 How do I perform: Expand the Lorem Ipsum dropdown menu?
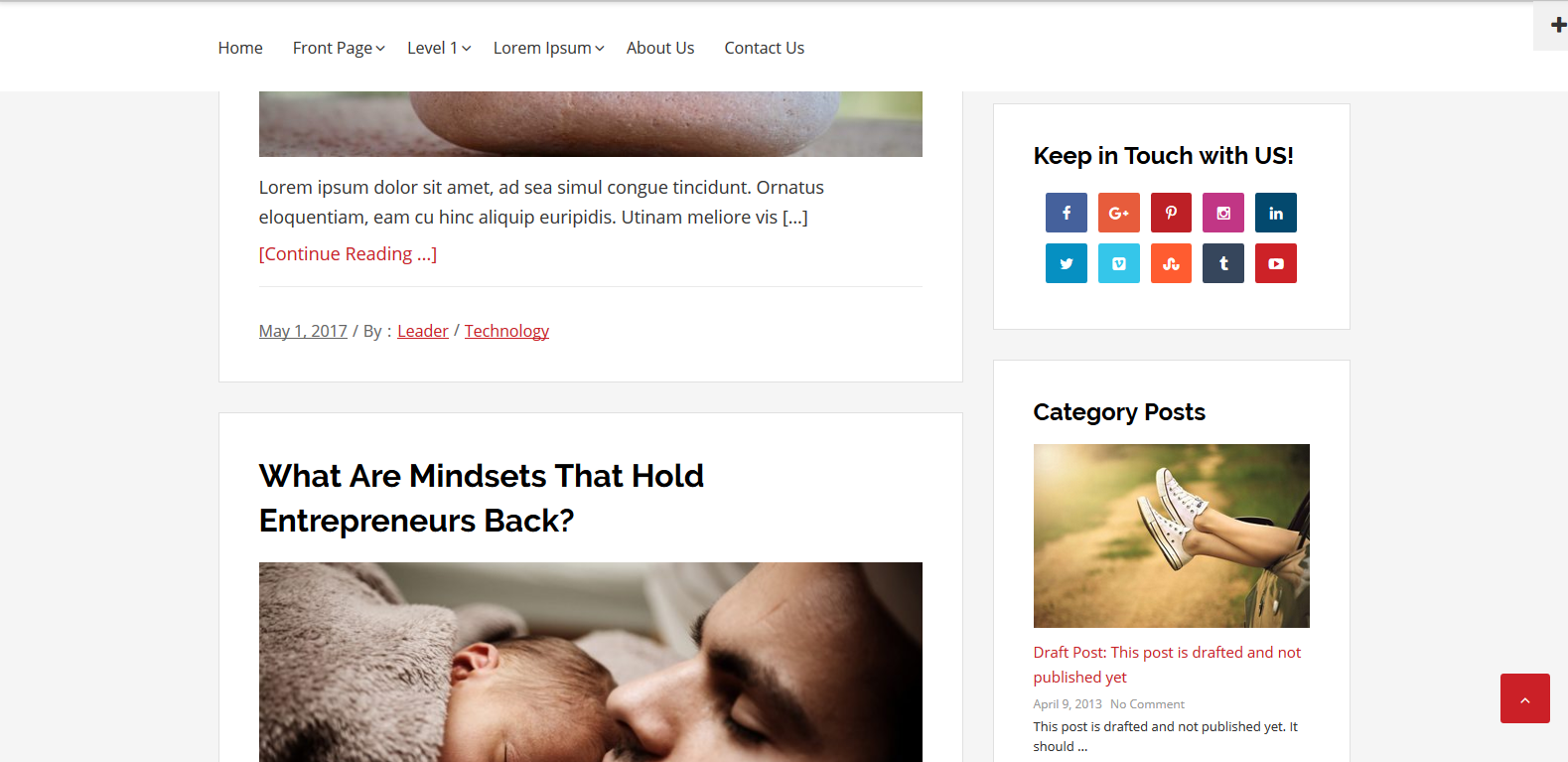(x=548, y=48)
